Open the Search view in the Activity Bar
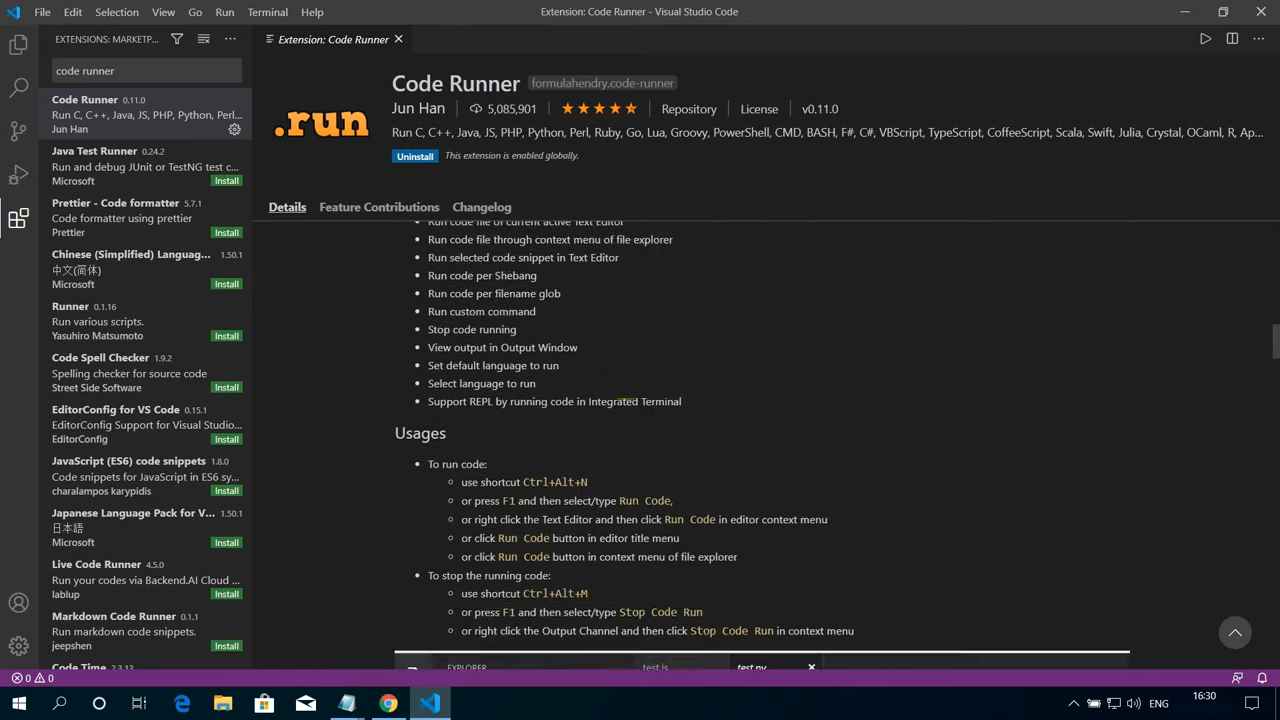The image size is (1280, 720). click(x=18, y=88)
